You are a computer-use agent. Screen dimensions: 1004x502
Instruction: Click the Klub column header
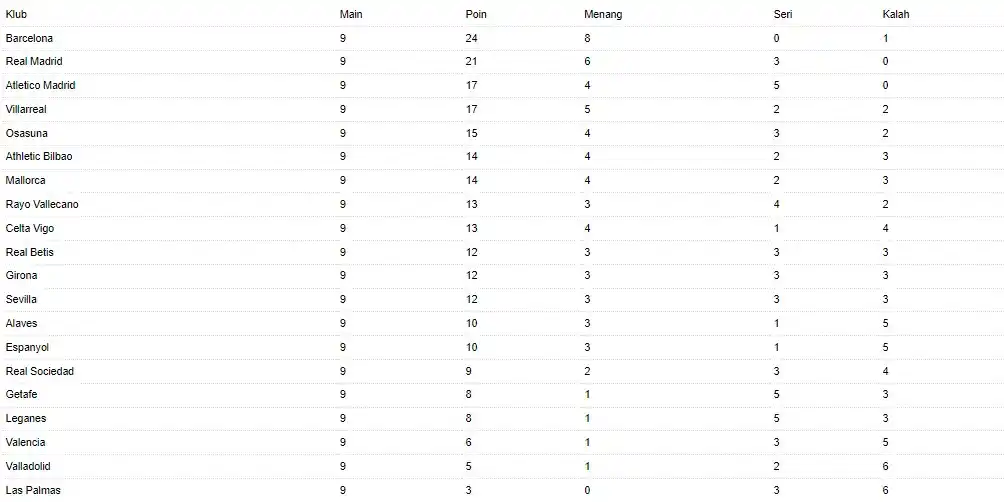pyautogui.click(x=16, y=15)
